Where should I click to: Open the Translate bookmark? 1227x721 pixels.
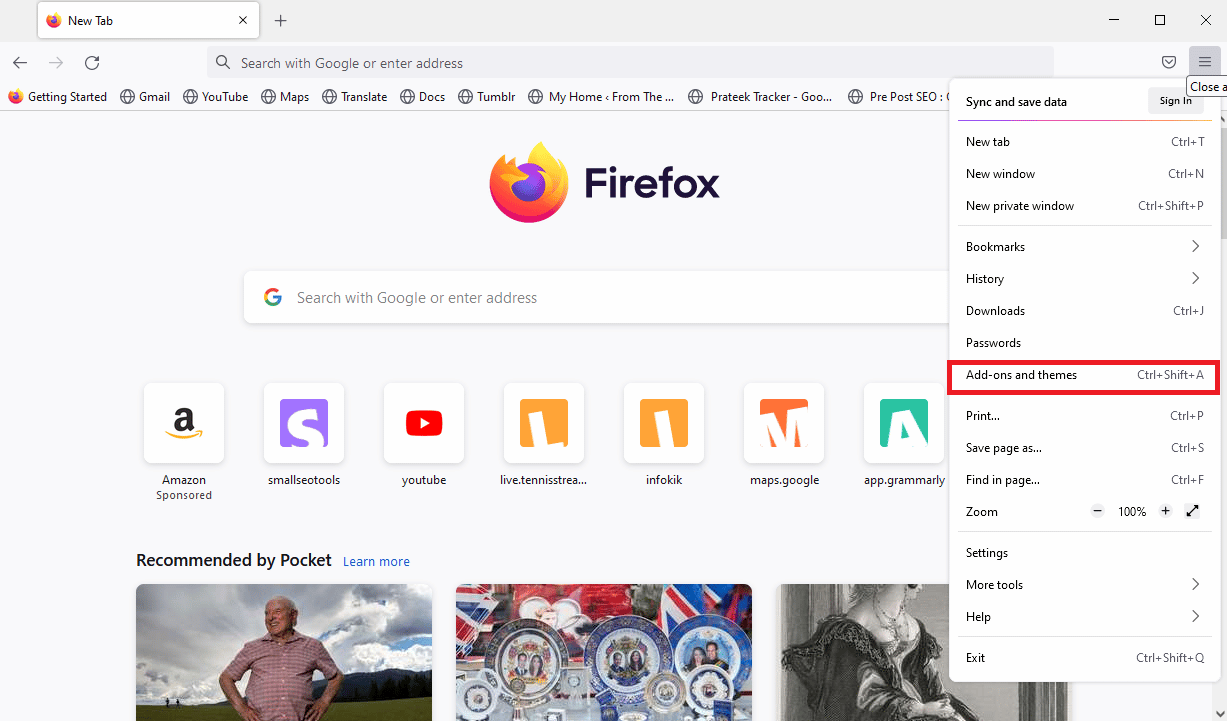tap(353, 97)
